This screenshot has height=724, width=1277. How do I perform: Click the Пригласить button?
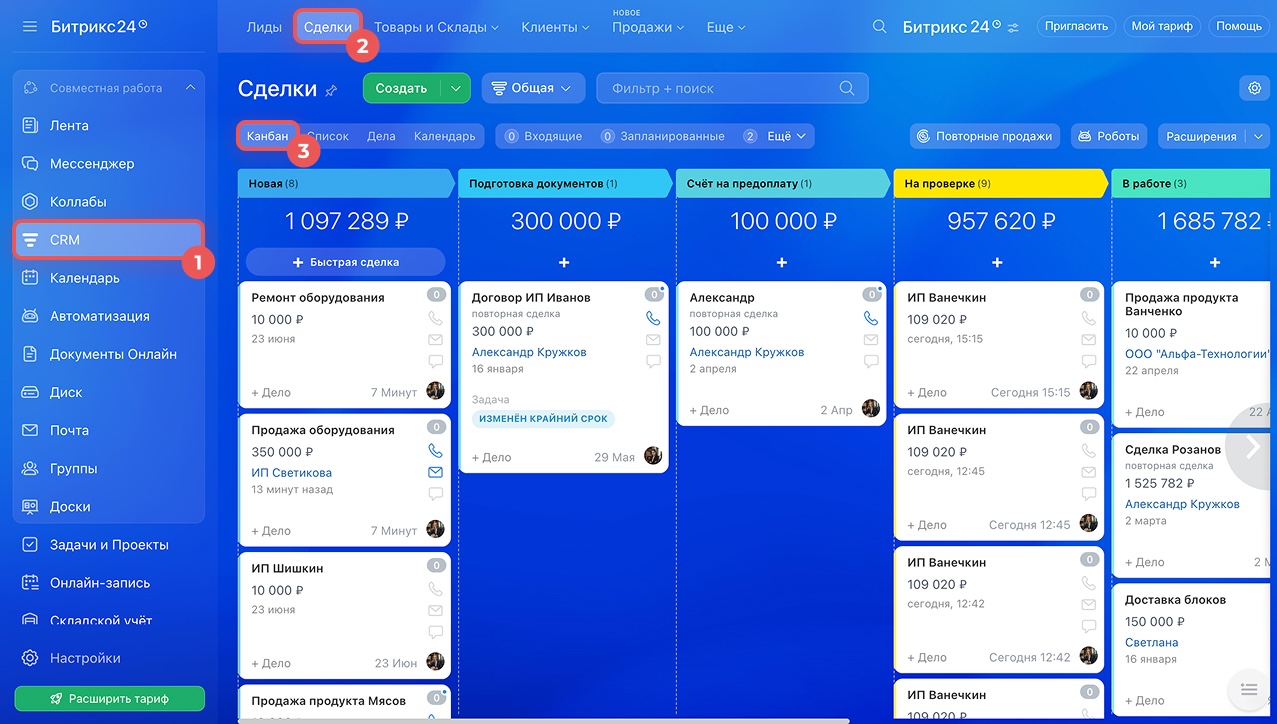click(1076, 26)
